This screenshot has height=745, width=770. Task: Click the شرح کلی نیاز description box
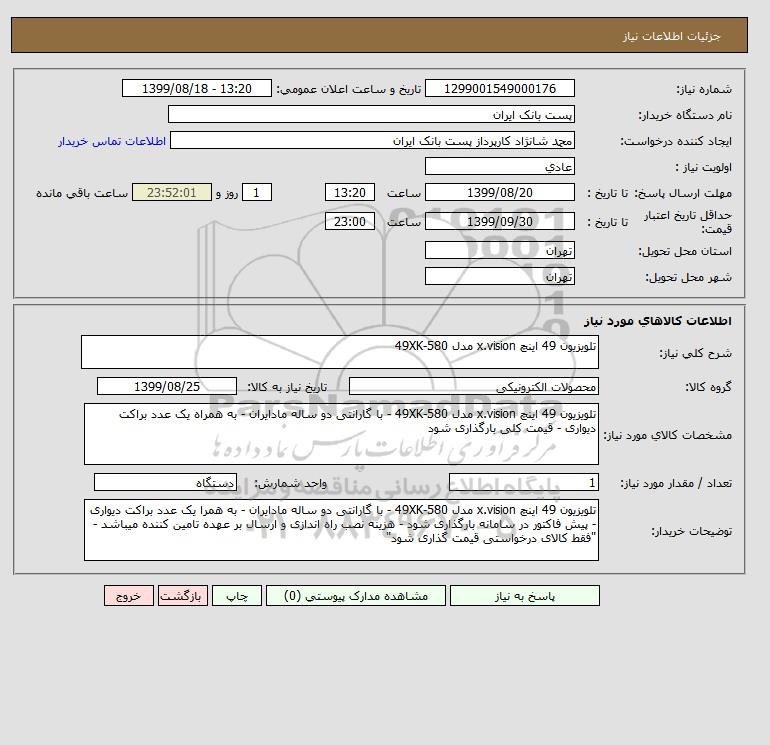[340, 352]
